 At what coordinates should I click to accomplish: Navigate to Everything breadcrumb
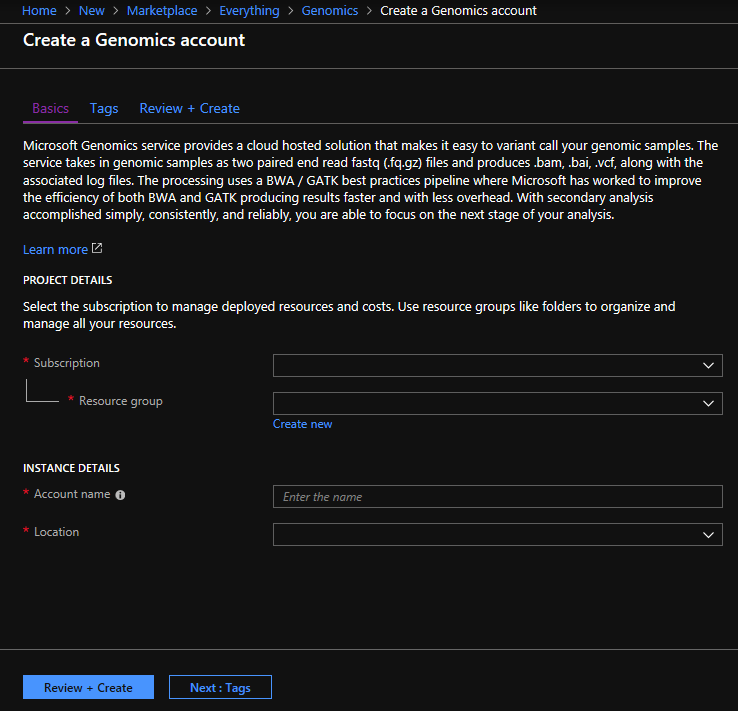pyautogui.click(x=249, y=10)
